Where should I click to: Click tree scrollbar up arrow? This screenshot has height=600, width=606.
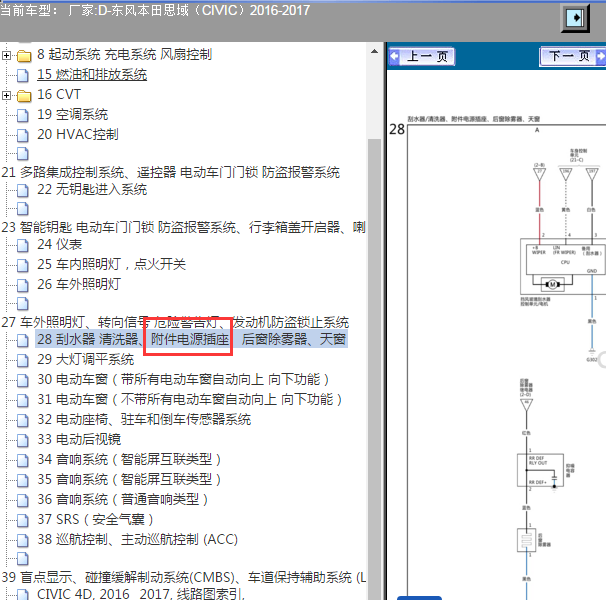374,51
